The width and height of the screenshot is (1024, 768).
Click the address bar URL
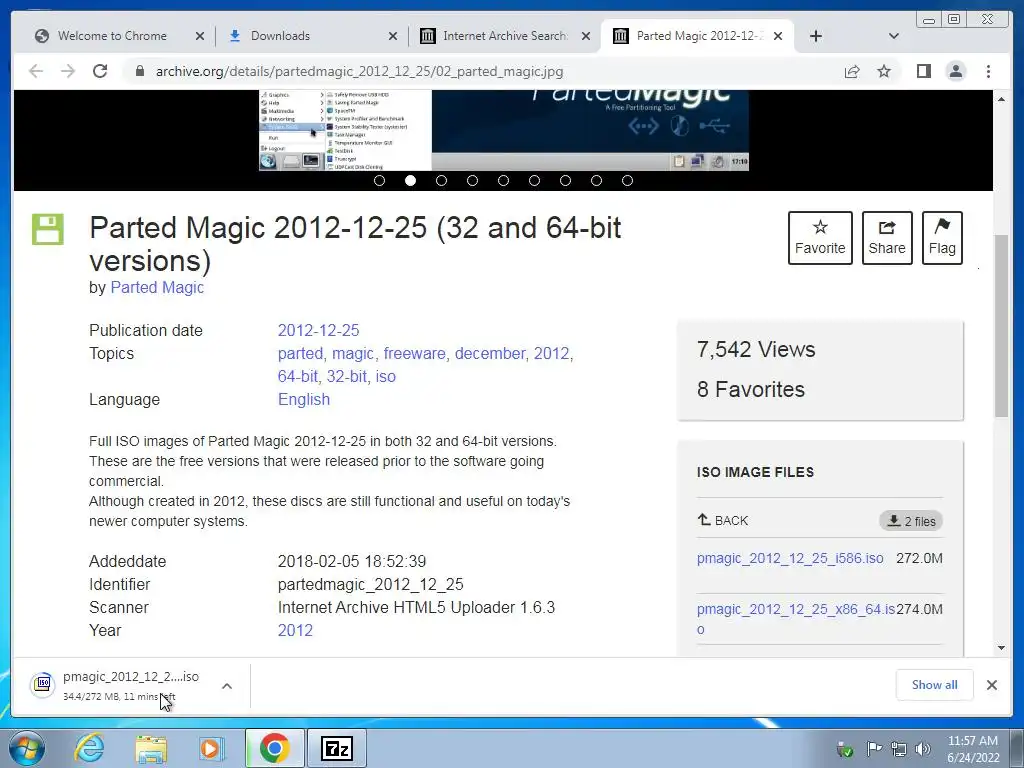[359, 71]
